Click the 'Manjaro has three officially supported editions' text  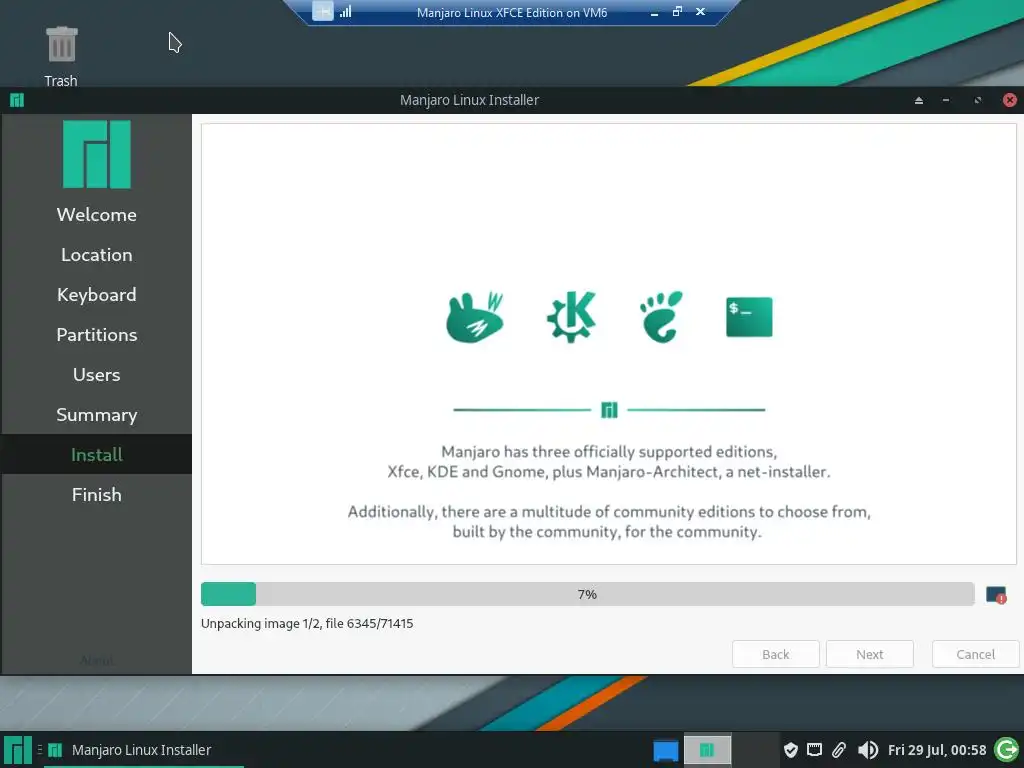click(609, 452)
